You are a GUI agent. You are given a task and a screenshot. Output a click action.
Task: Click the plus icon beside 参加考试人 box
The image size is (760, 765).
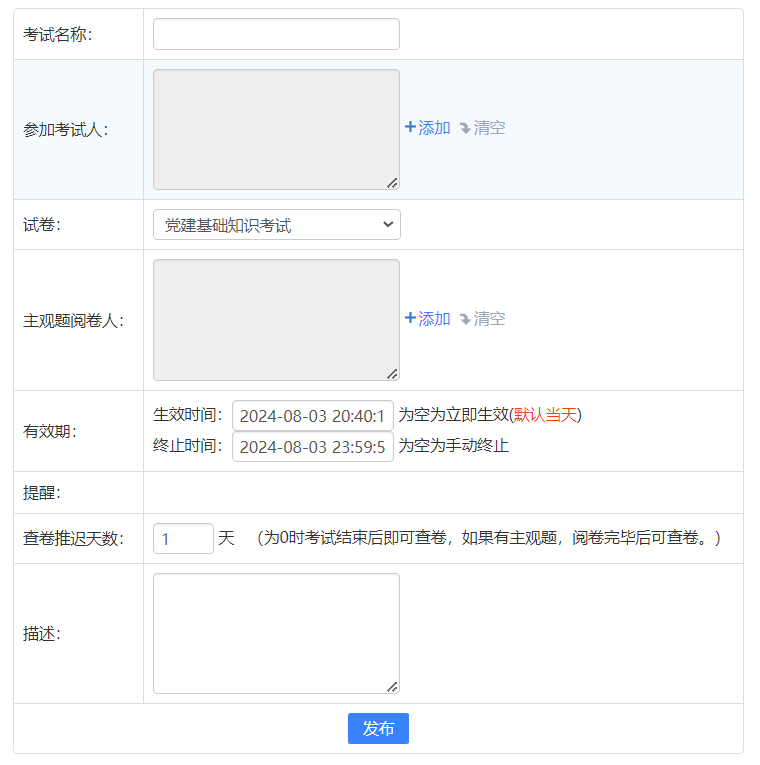[x=410, y=127]
